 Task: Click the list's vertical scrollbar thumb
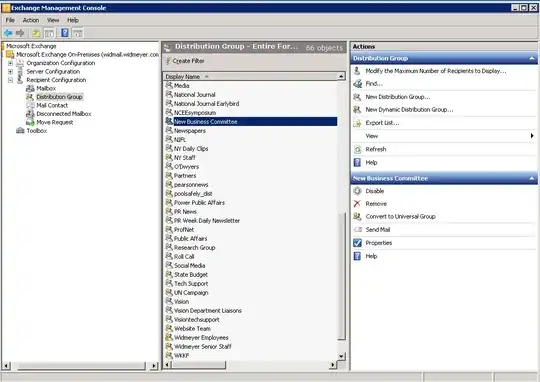click(341, 276)
